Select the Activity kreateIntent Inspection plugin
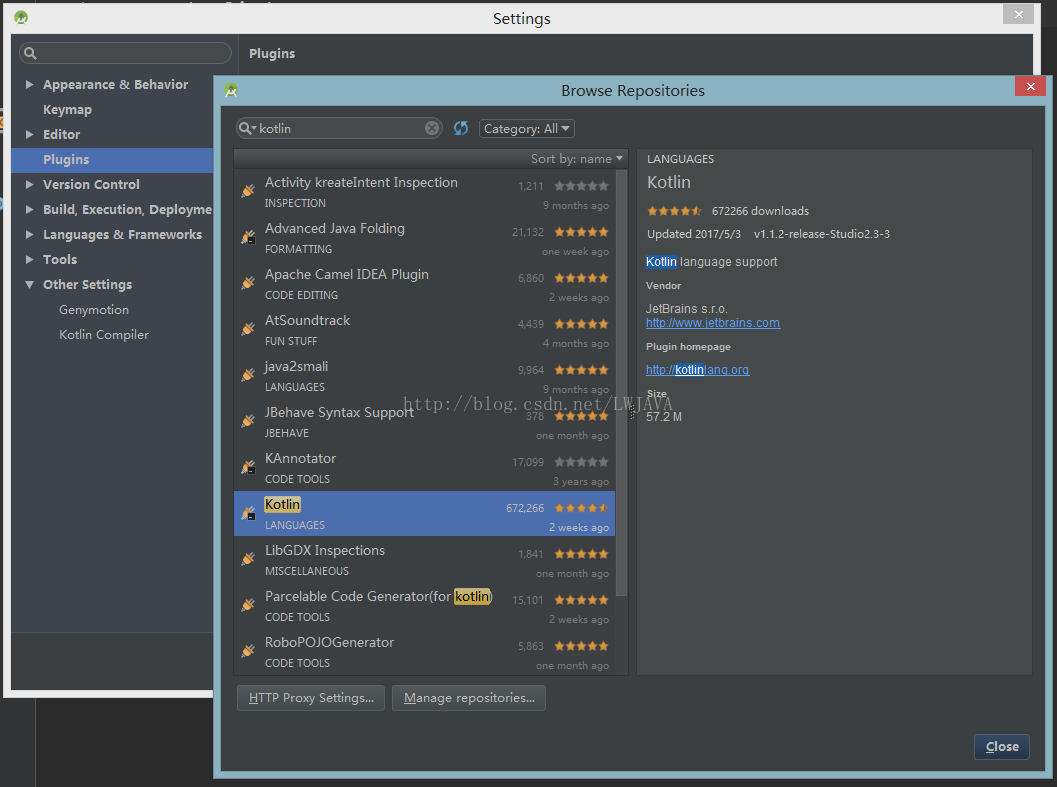 click(x=425, y=192)
